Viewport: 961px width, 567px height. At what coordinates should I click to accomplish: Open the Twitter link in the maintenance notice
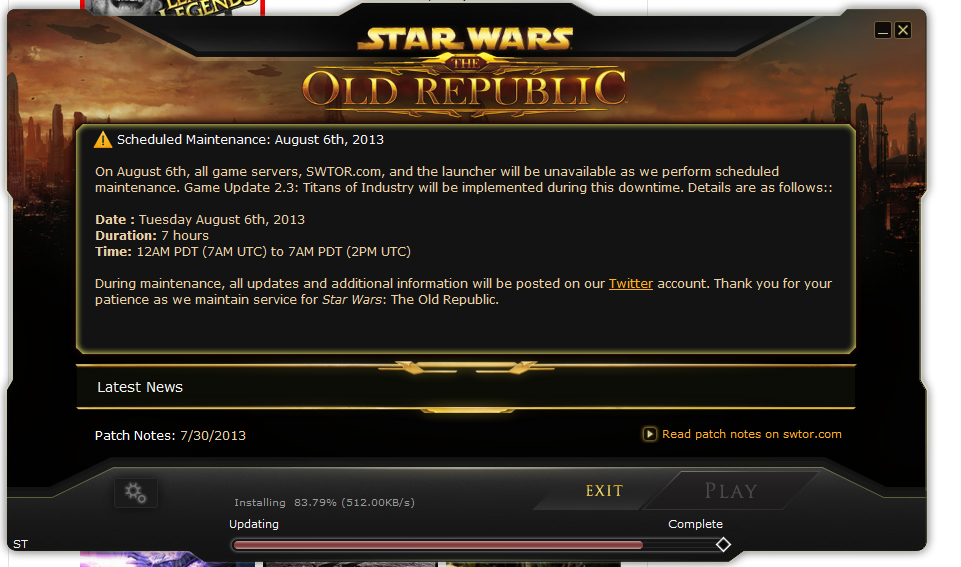631,284
